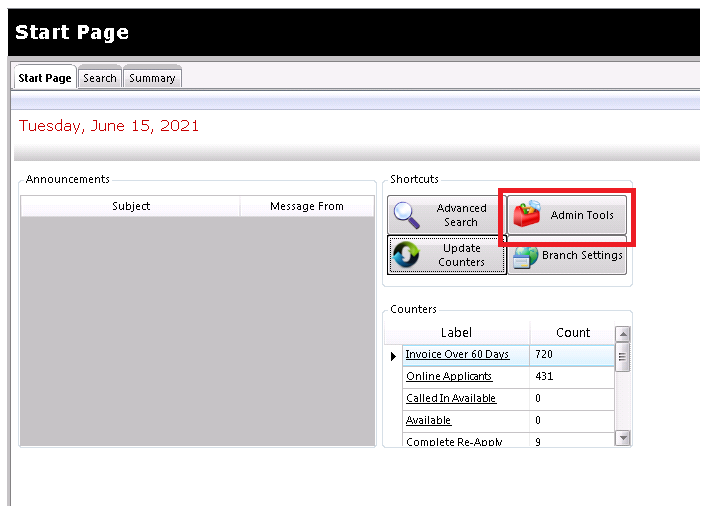
Task: Click the count 0 for Called In Available
Action: (538, 398)
